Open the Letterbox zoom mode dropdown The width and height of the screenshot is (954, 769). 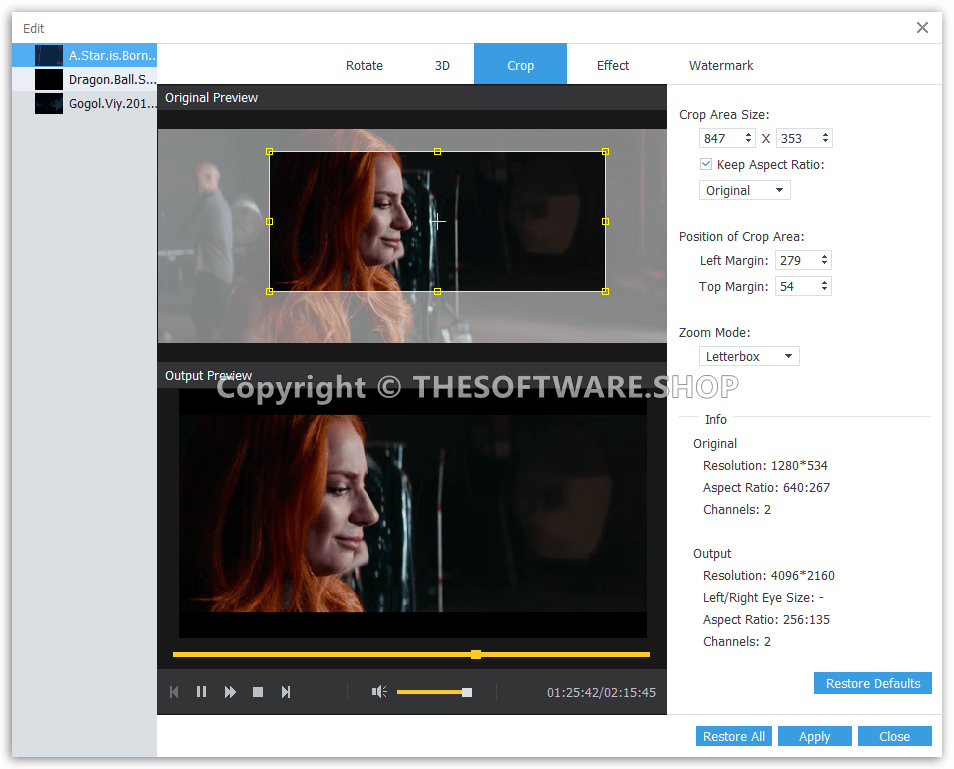pos(749,357)
